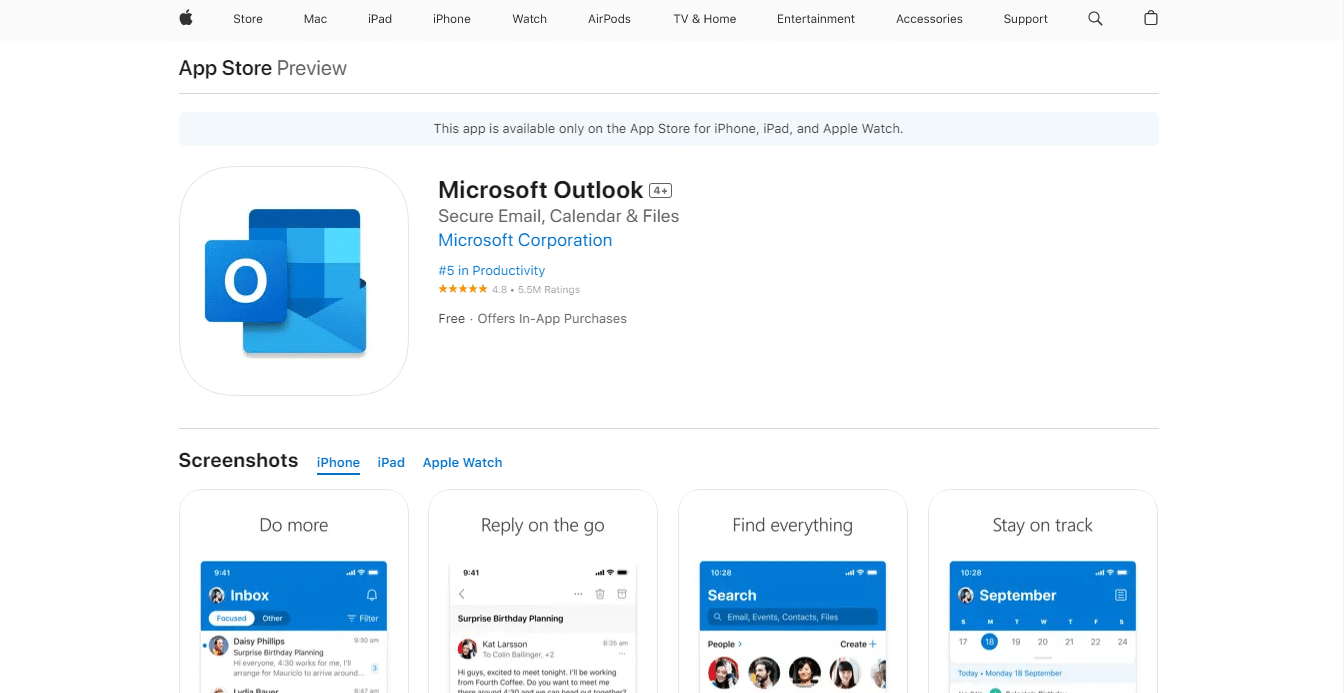This screenshot has height=693, width=1344.
Task: Select date 18 in September calendar
Action: (x=989, y=642)
